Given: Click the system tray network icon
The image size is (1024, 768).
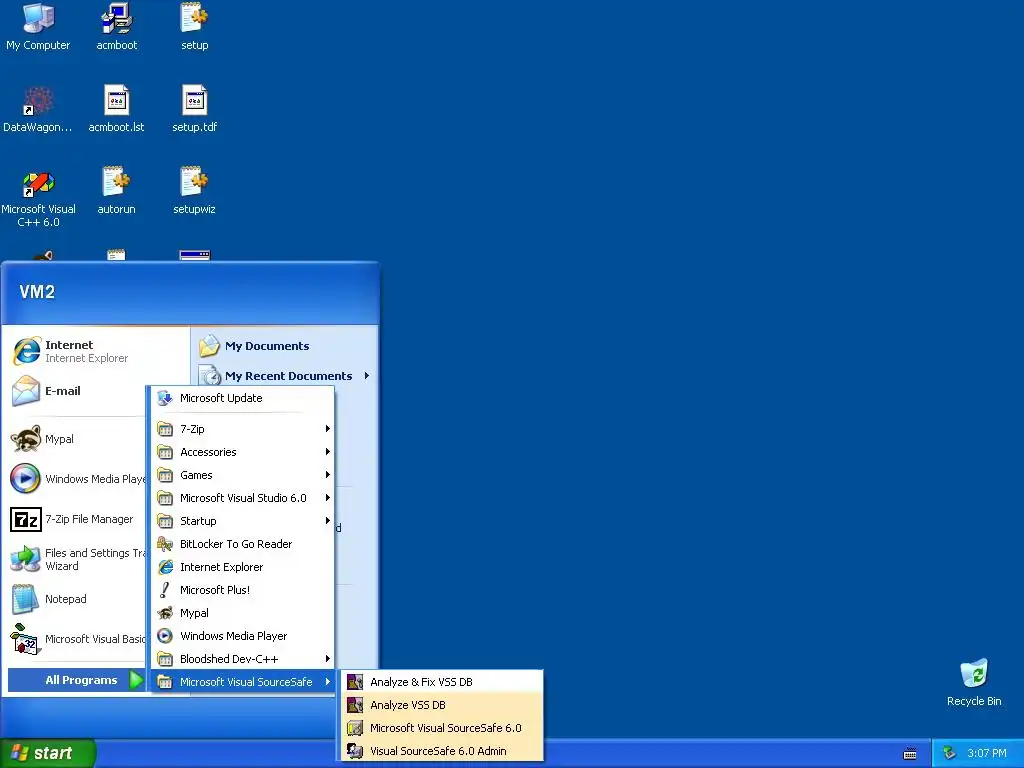Looking at the screenshot, I should 949,754.
